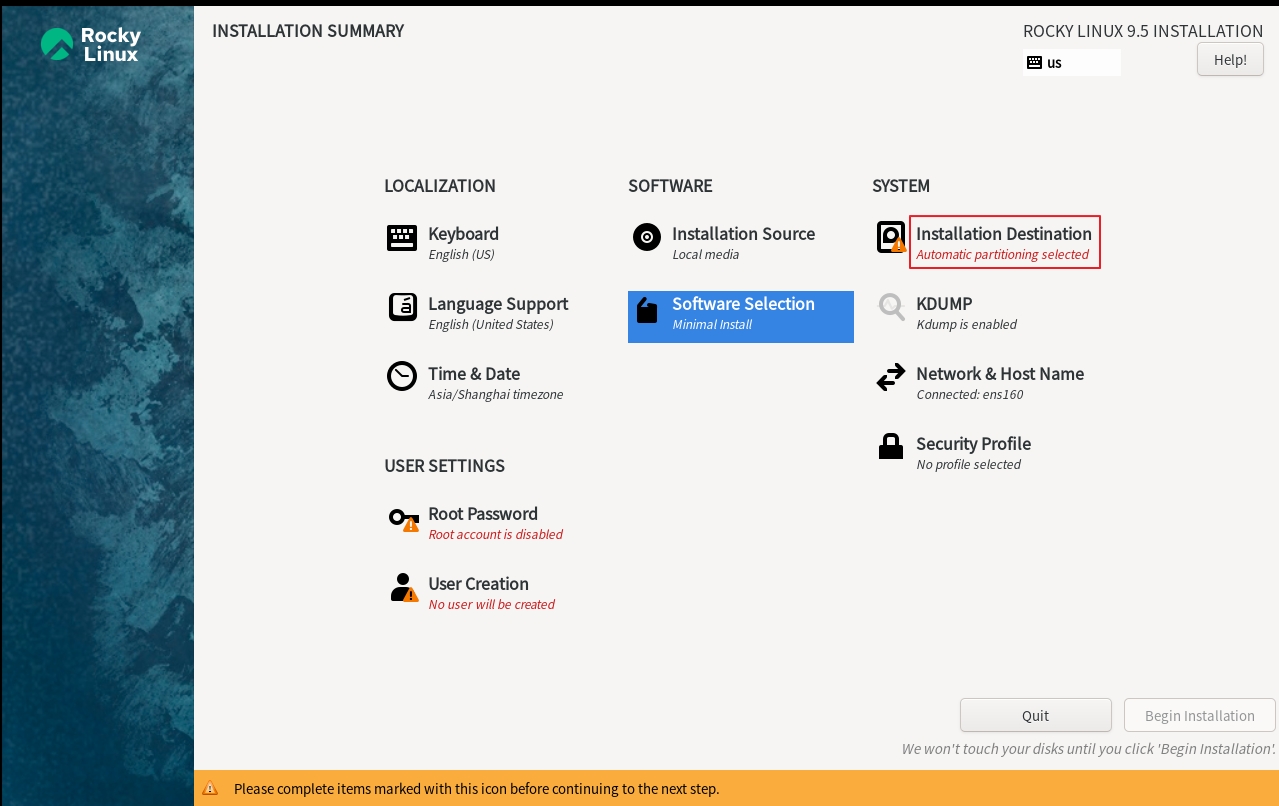1279x806 pixels.
Task: Click the Begin Installation button
Action: click(x=1200, y=715)
